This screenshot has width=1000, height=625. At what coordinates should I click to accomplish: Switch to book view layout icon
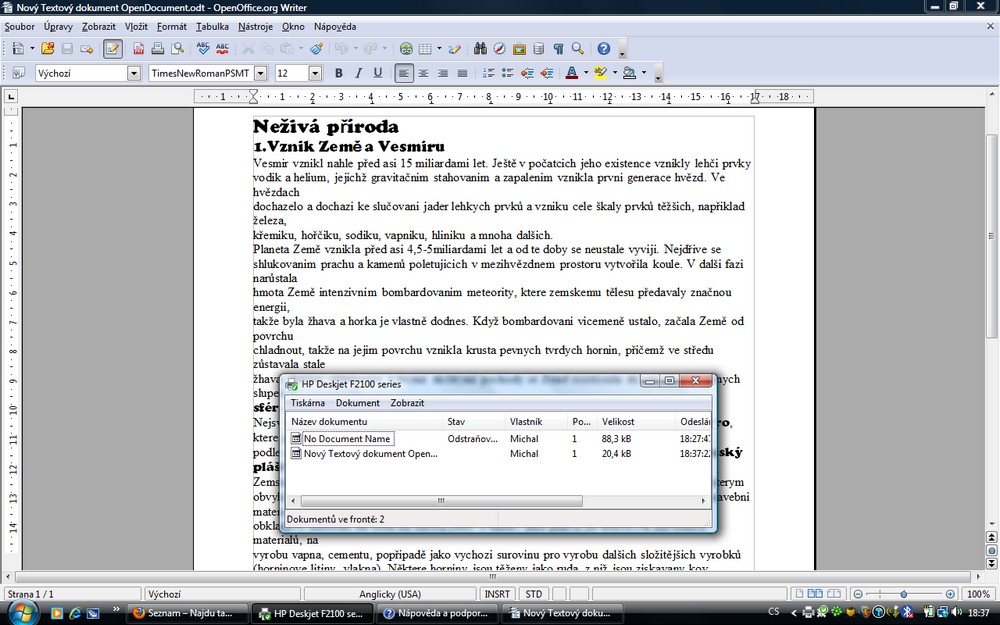pyautogui.click(x=835, y=594)
